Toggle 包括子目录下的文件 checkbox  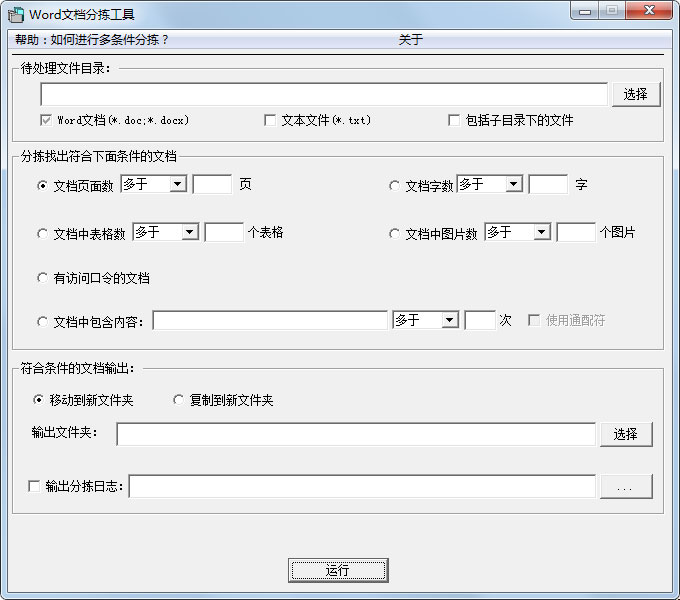(455, 120)
